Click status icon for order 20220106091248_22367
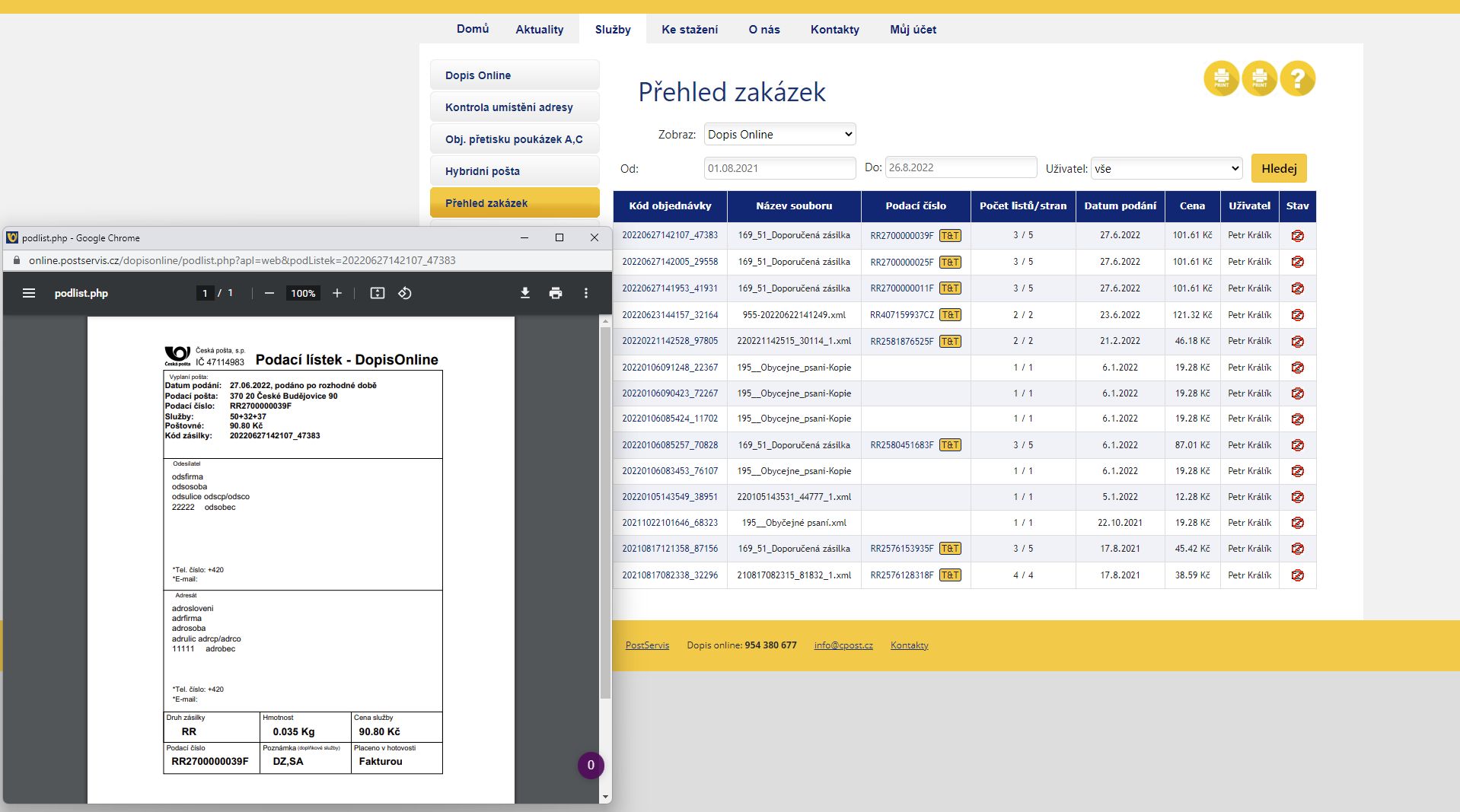Screen dimensions: 1460x812 click(x=1298, y=368)
